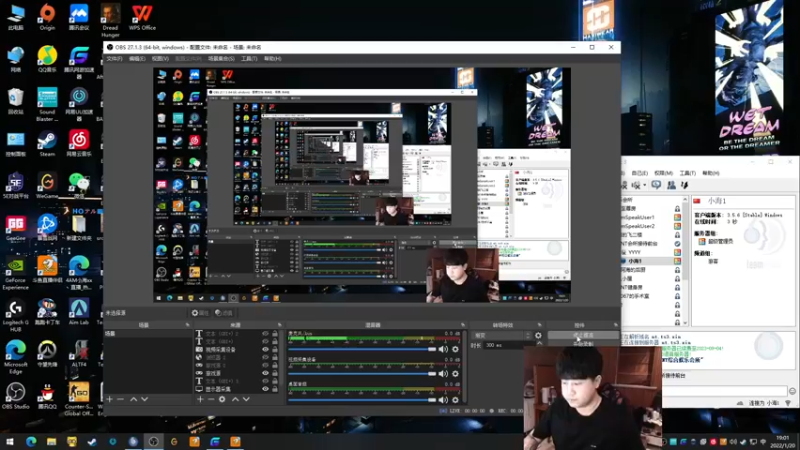
Task: Move scene down with the arrow icon
Action: tap(144, 399)
